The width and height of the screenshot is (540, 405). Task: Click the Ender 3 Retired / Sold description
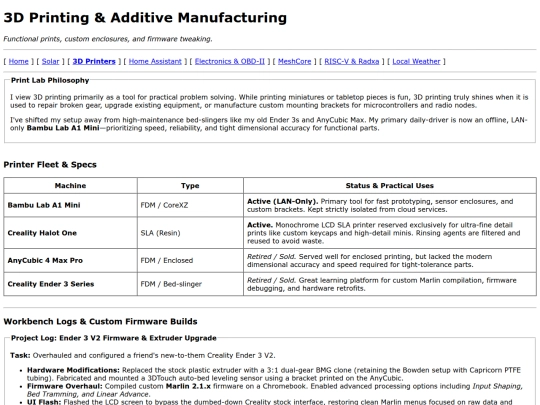[382, 284]
